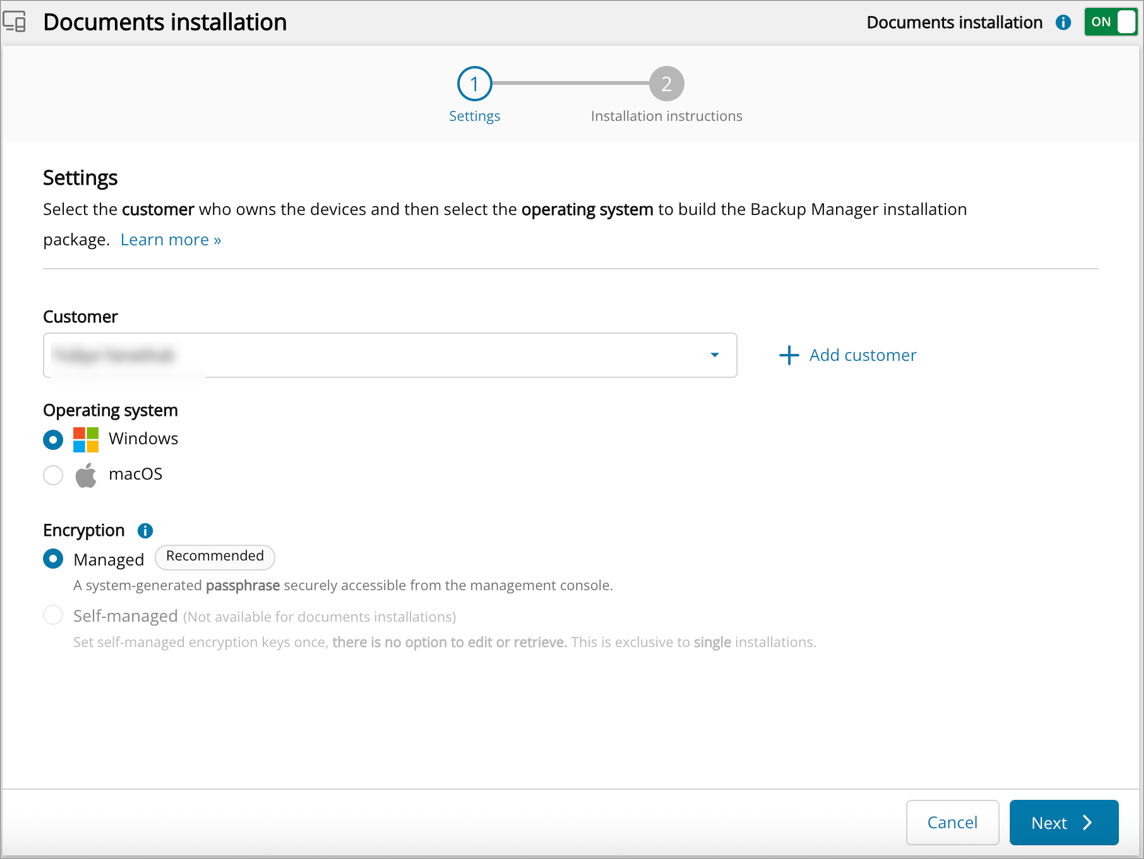Select the Windows radio button
1144x859 pixels.
pyautogui.click(x=53, y=439)
